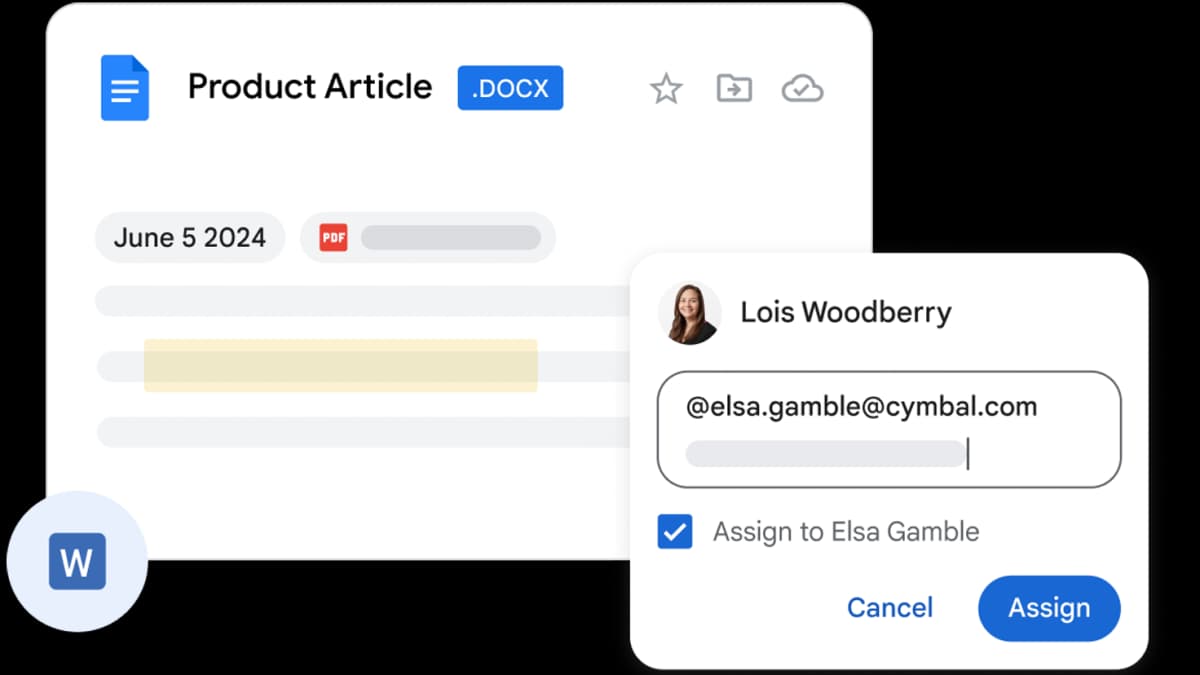Screen dimensions: 1200x675
Task: Click the move to folder icon
Action: 734,89
